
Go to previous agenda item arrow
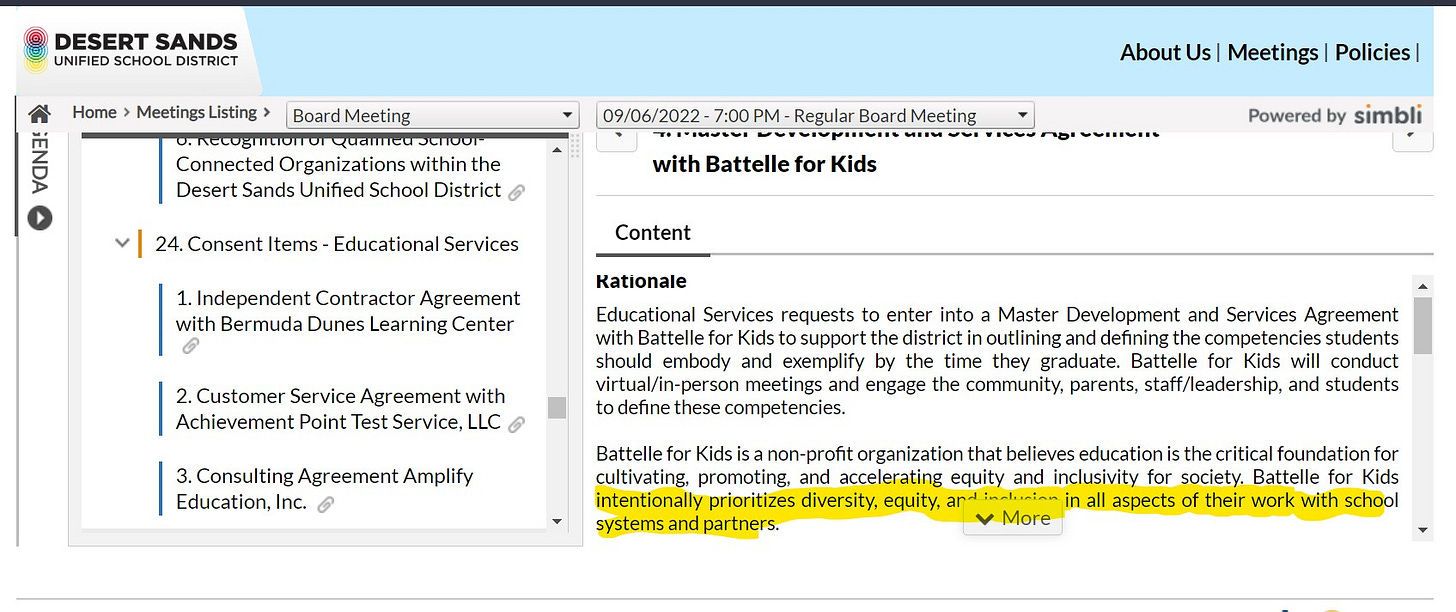(x=617, y=137)
